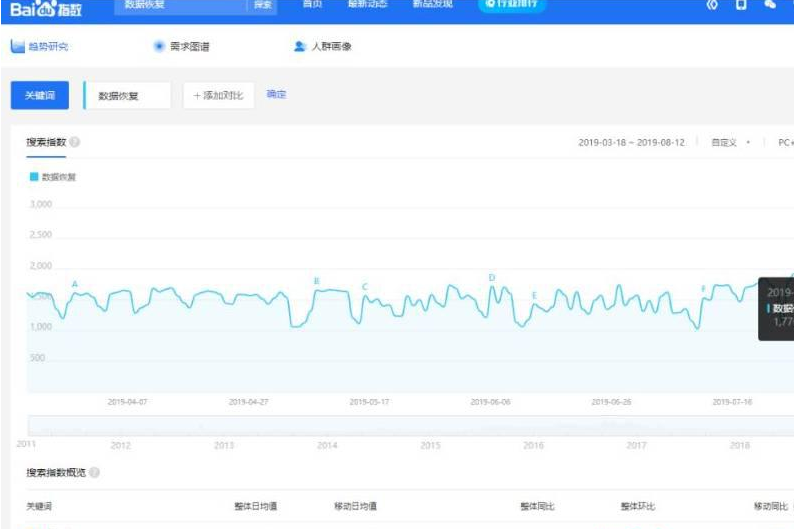Switch to the 需求图谱 tab
Image resolution: width=794 pixels, height=529 pixels.
(181, 47)
